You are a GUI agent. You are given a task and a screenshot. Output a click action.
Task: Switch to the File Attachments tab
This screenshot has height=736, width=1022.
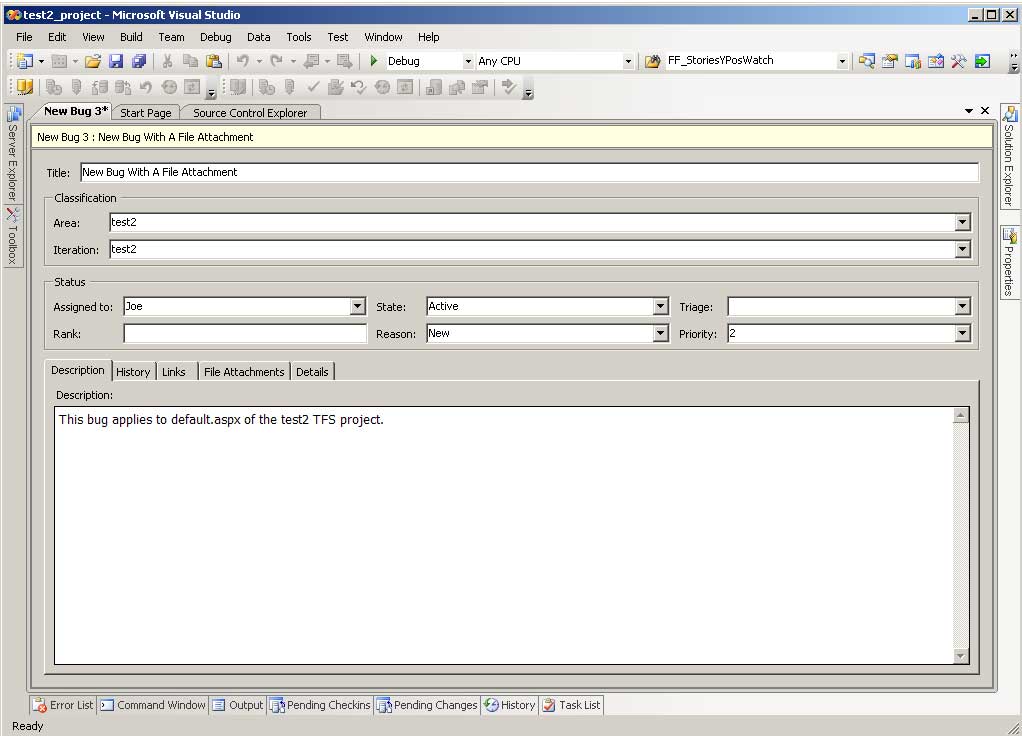pyautogui.click(x=244, y=372)
